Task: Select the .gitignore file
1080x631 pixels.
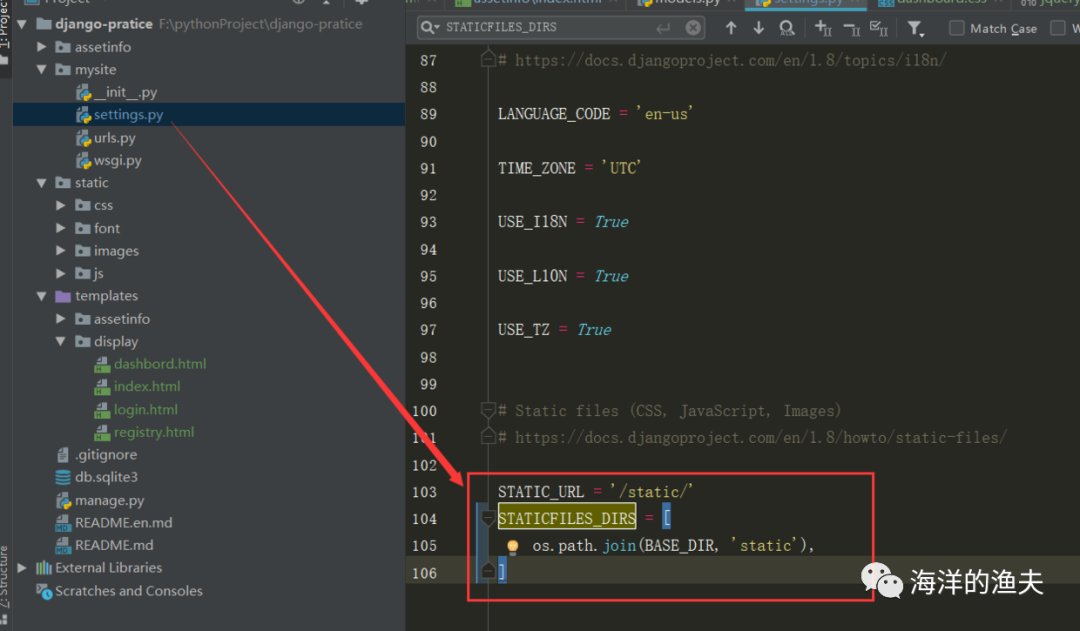Action: point(105,455)
